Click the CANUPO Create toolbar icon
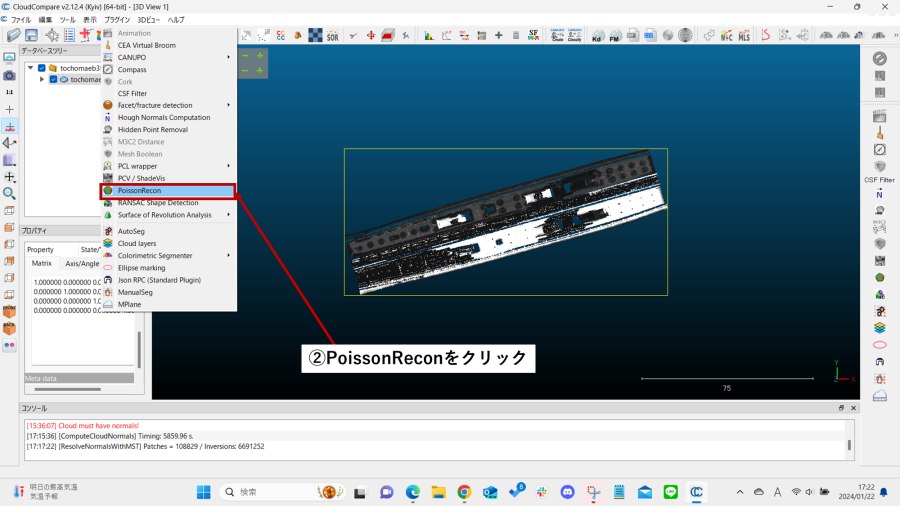The width and height of the screenshot is (900, 506). (x=557, y=36)
